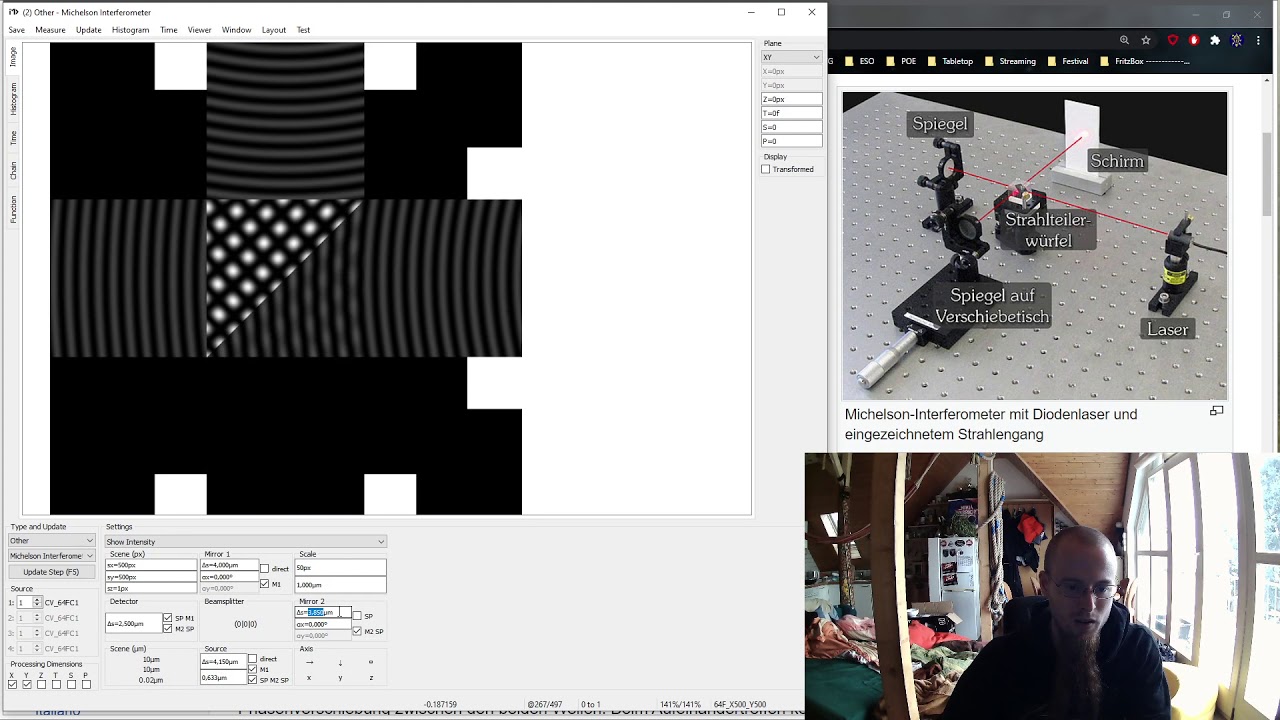Open the Update menu
The image size is (1280, 720).
pyautogui.click(x=88, y=30)
